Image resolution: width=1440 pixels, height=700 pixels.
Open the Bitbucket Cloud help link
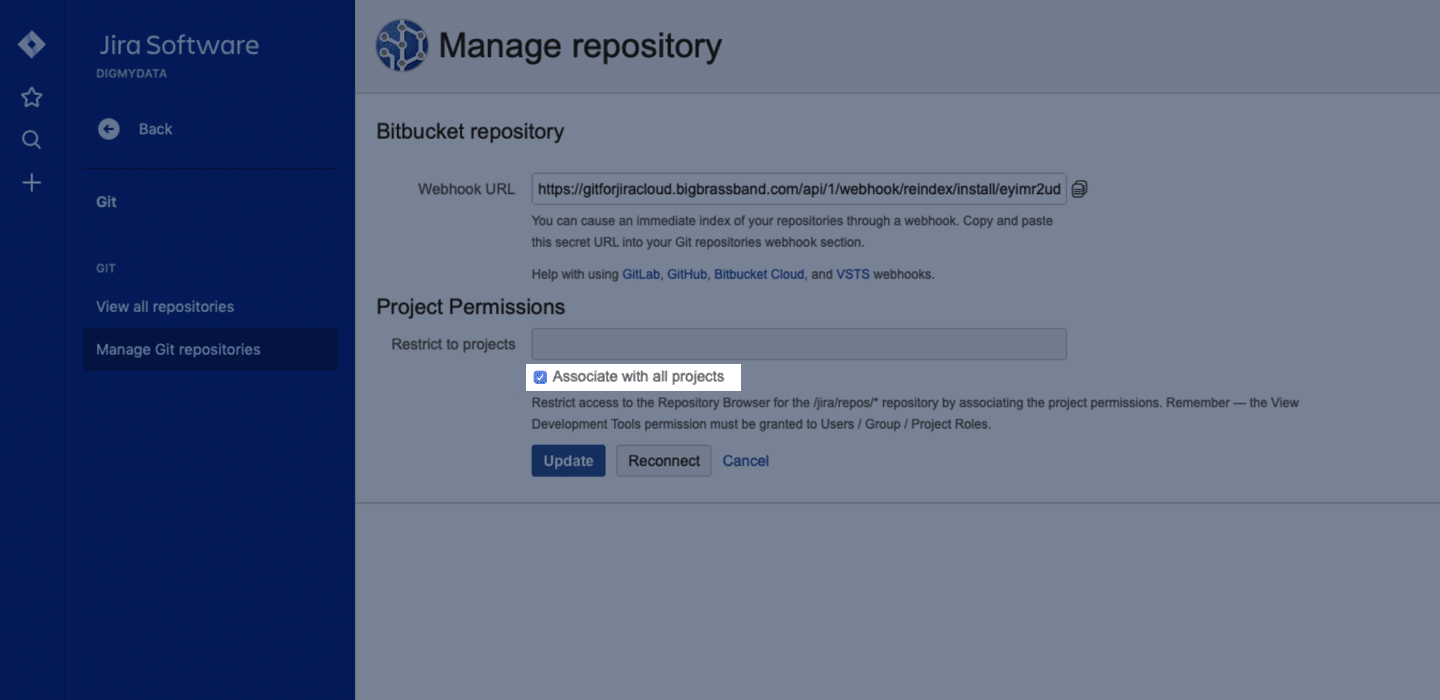[x=759, y=274]
